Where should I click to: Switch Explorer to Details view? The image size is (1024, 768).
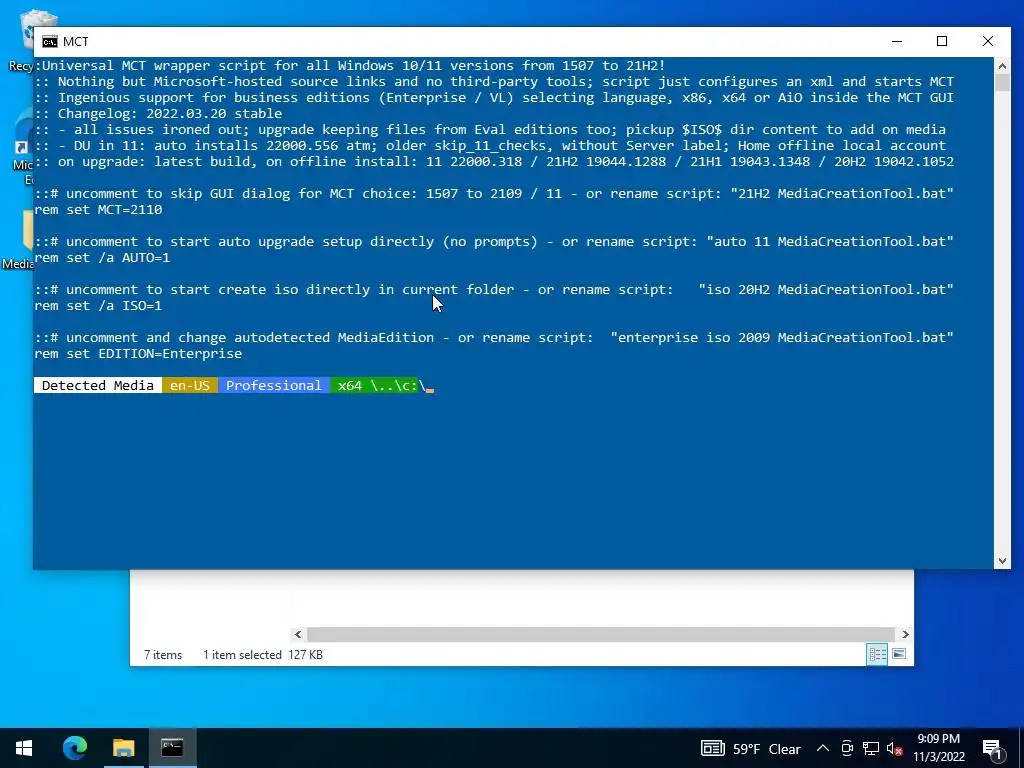pyautogui.click(x=877, y=654)
